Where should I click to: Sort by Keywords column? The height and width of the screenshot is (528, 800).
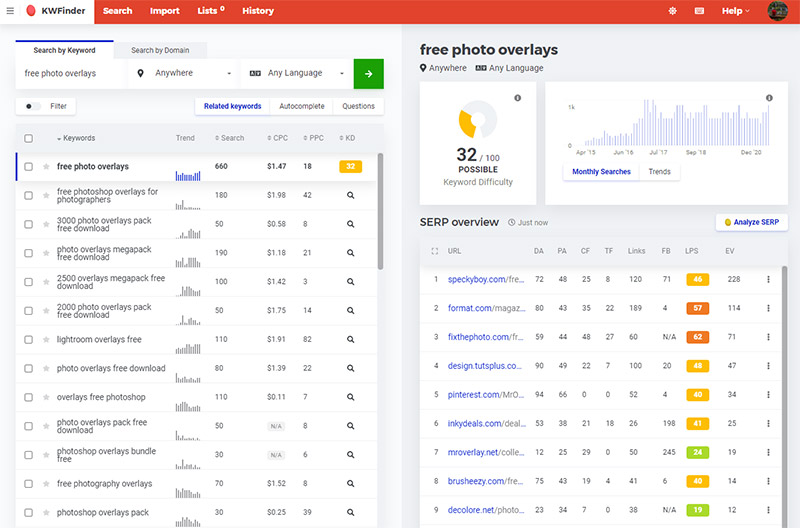click(x=76, y=138)
